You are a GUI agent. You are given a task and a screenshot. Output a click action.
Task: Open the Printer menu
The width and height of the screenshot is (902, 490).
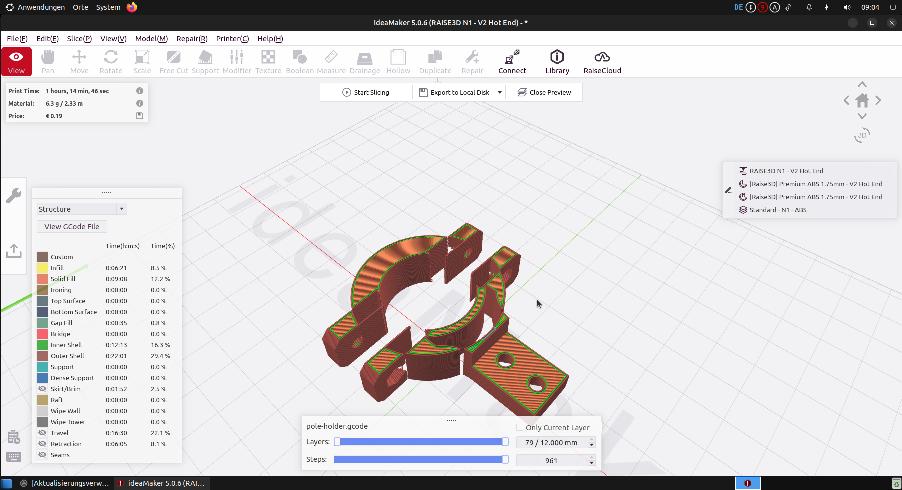click(232, 39)
